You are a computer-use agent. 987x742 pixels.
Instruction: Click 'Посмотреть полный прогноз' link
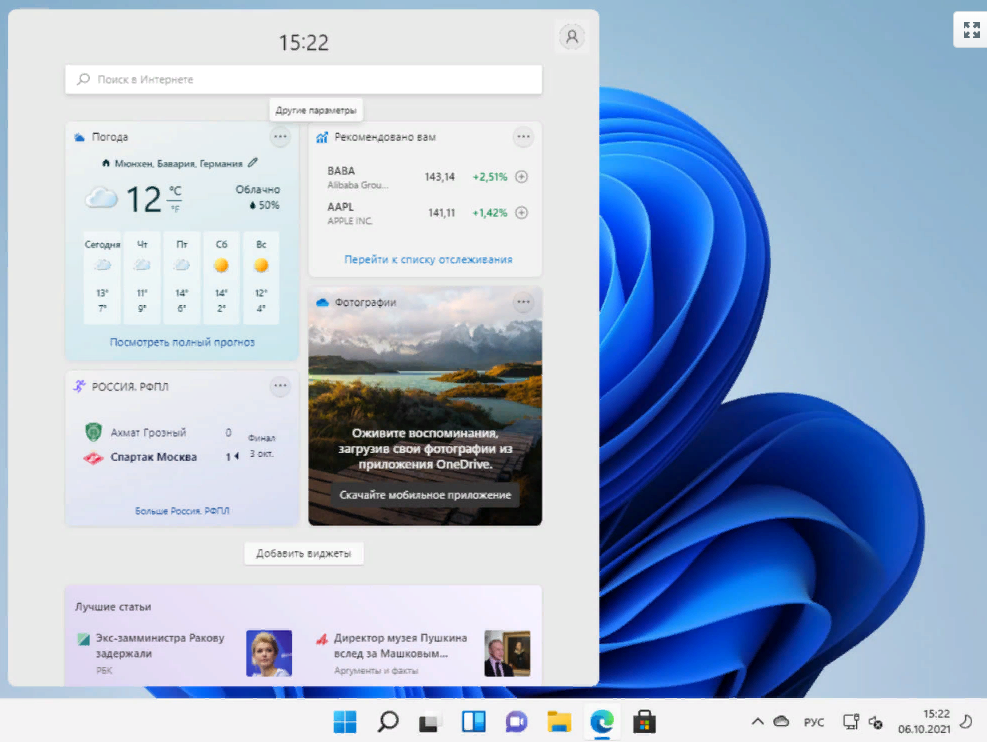(x=182, y=342)
